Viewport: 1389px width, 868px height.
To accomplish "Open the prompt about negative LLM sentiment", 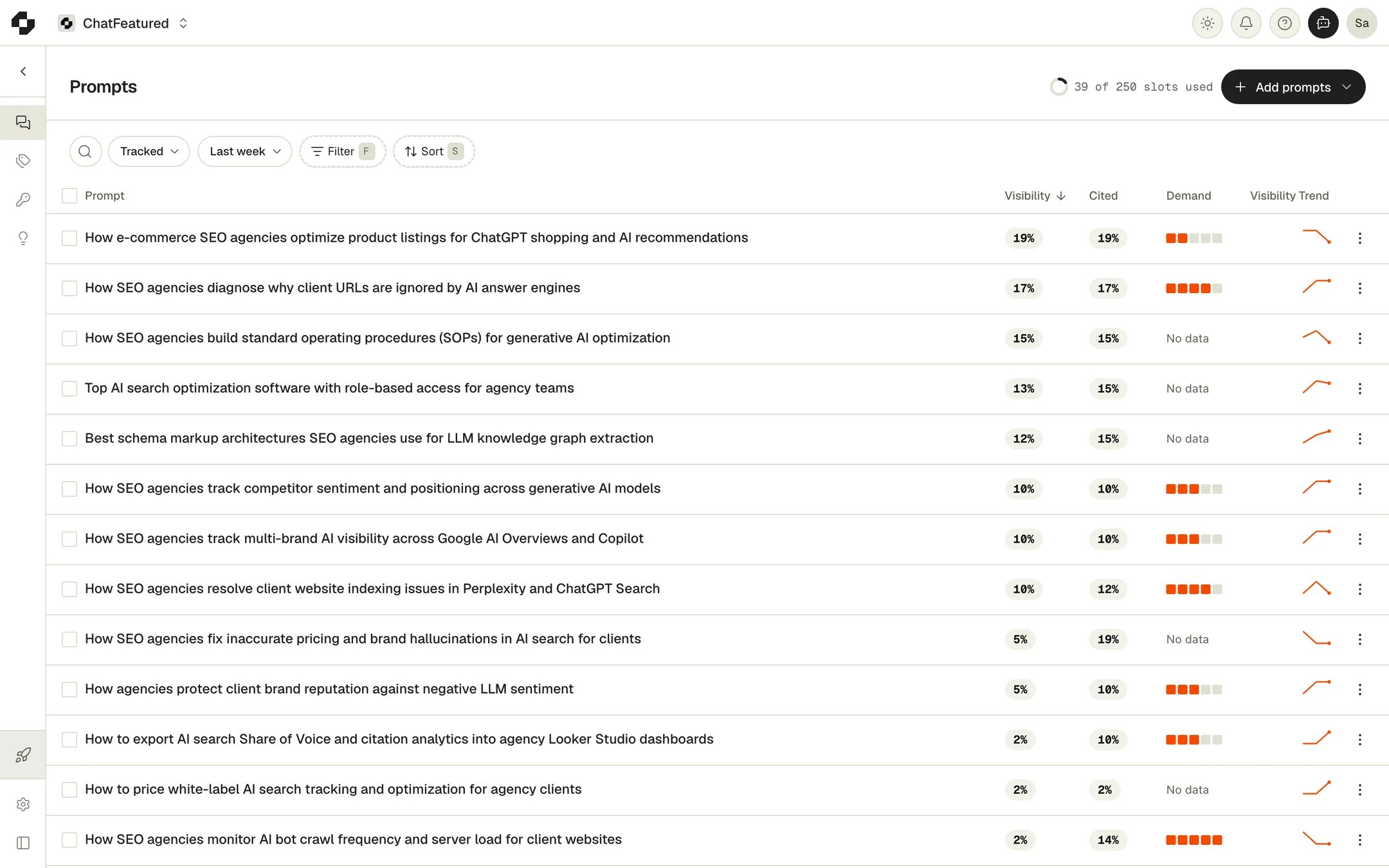I will [x=329, y=689].
